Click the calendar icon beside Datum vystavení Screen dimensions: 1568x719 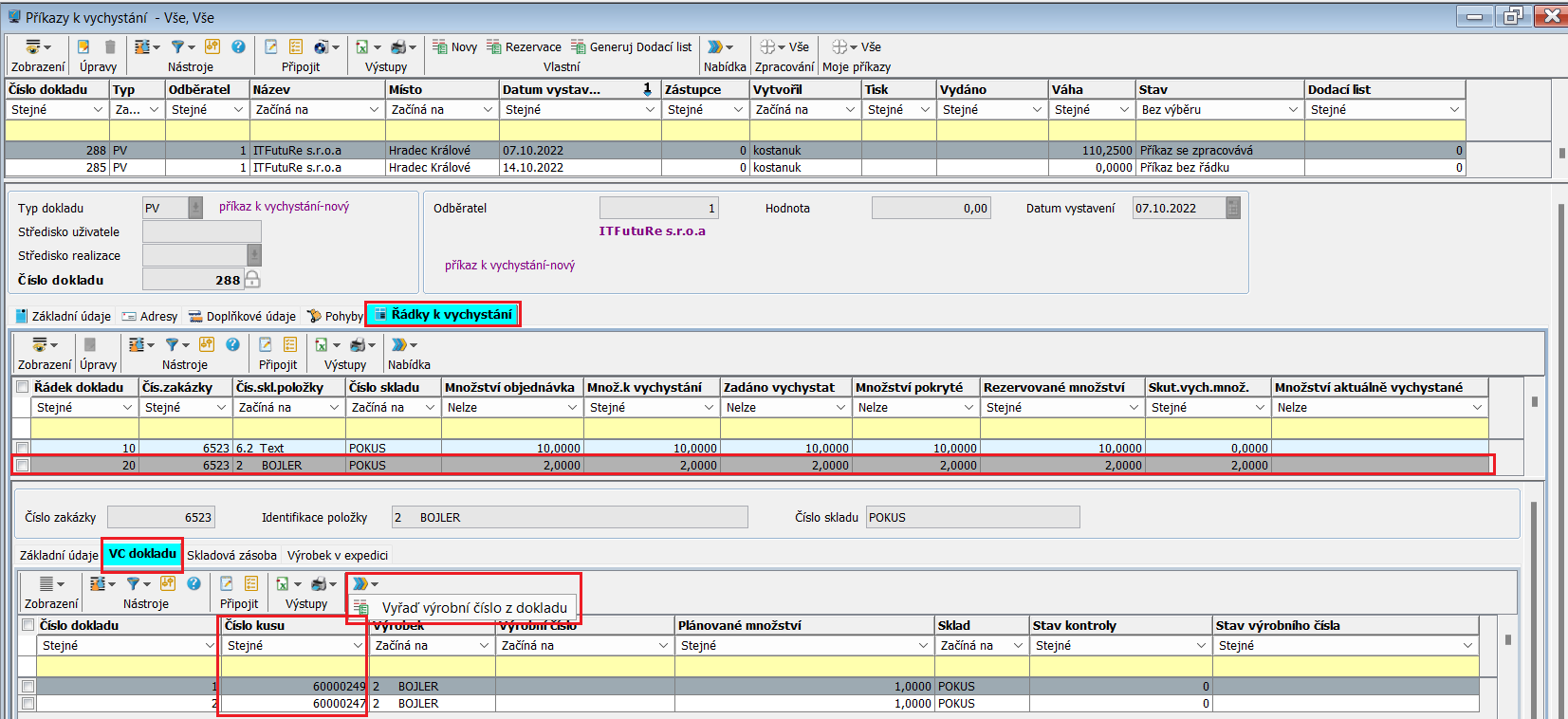point(1233,208)
